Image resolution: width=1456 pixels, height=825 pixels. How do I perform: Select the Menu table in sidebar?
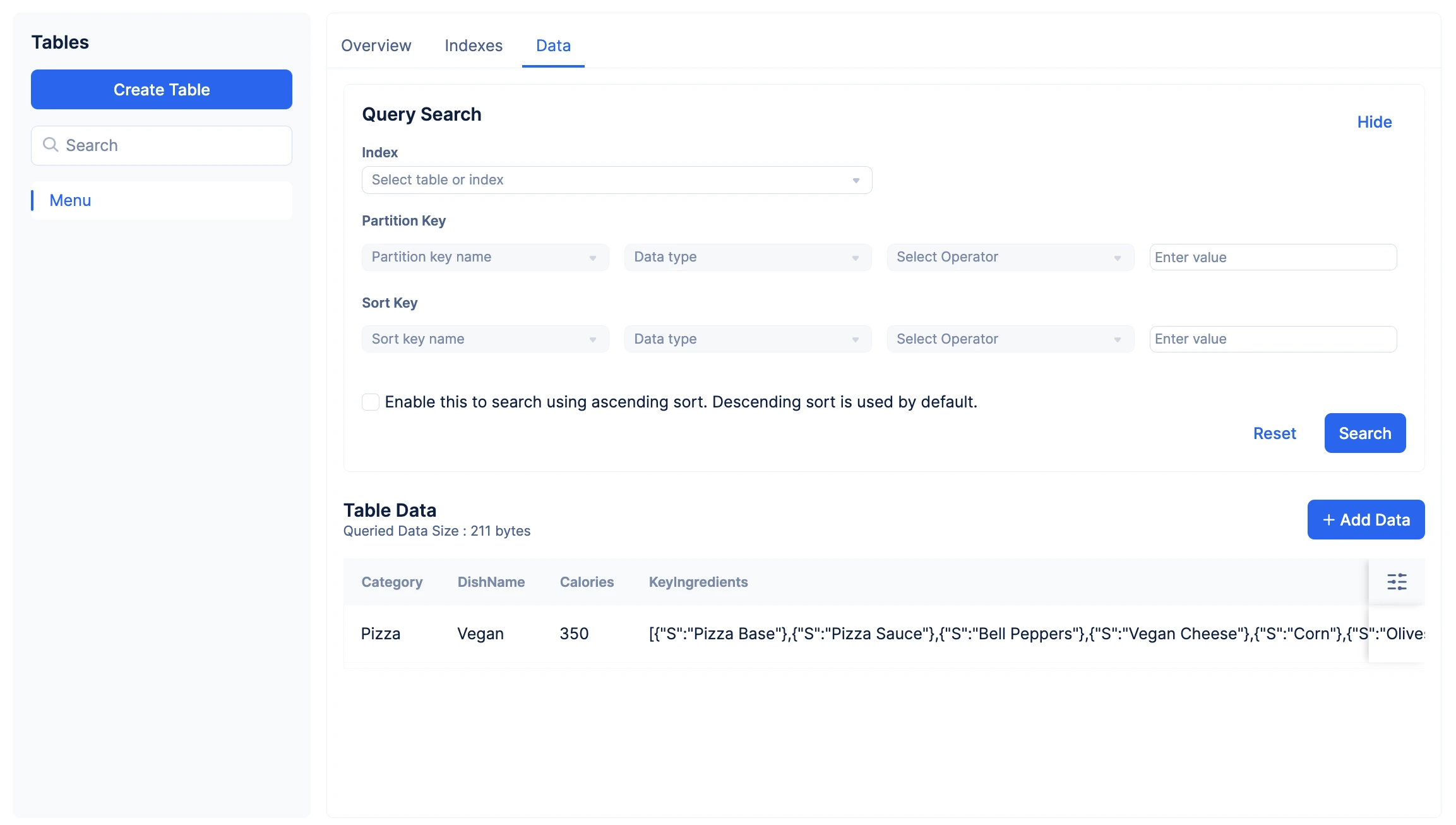click(x=162, y=200)
